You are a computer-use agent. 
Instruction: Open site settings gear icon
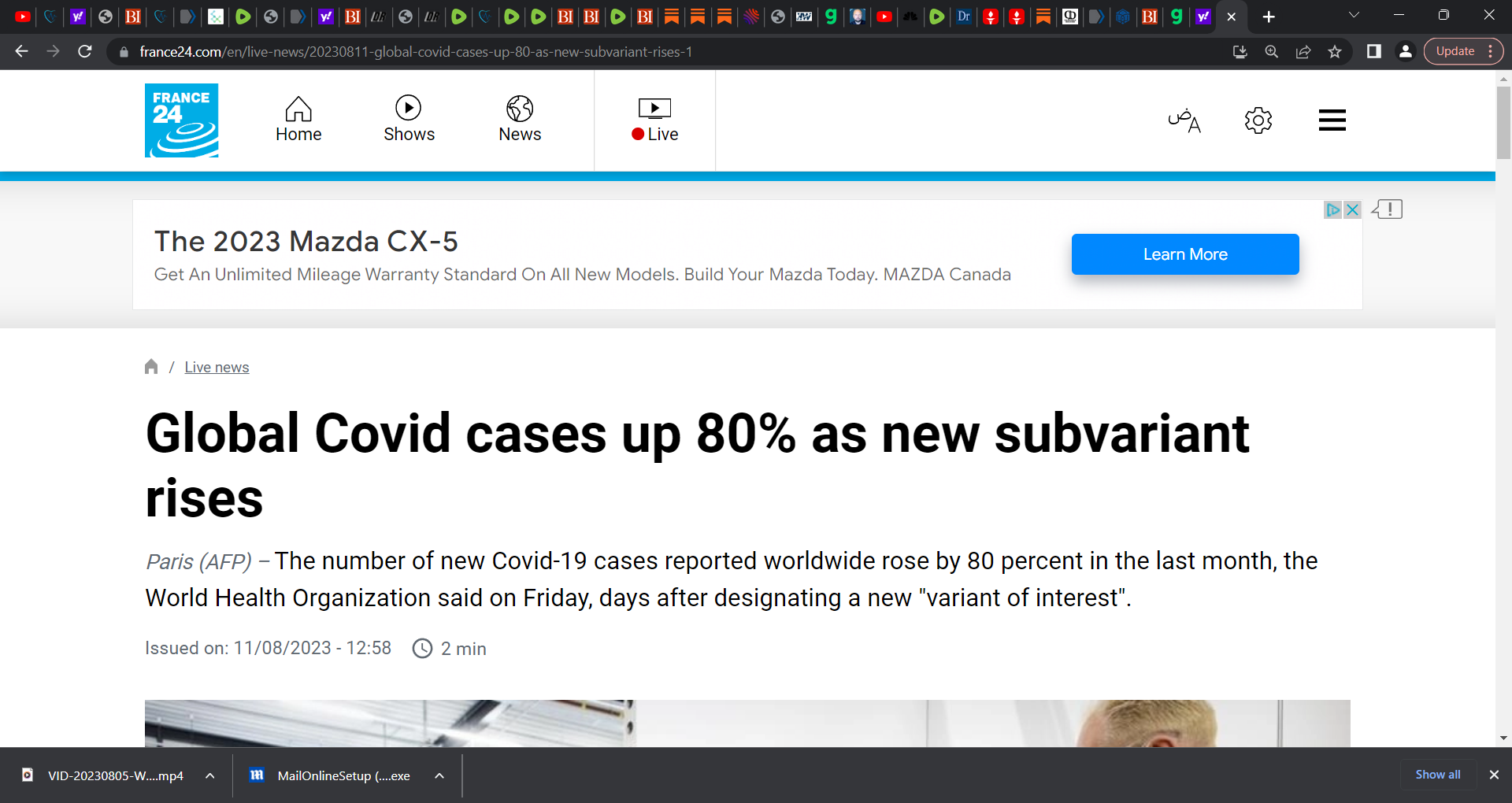1258,120
